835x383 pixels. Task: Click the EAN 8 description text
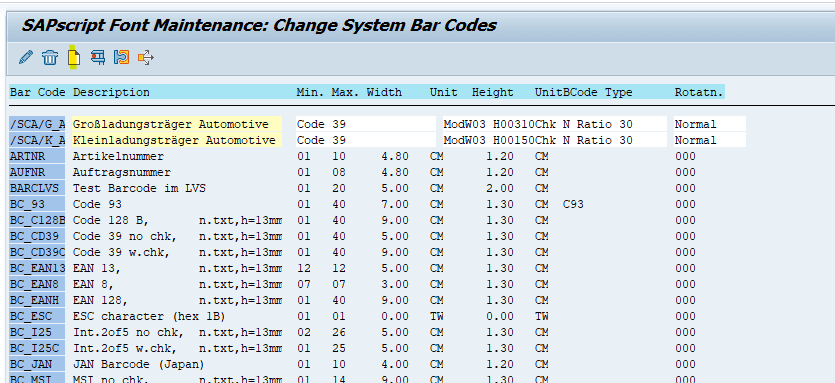point(94,284)
